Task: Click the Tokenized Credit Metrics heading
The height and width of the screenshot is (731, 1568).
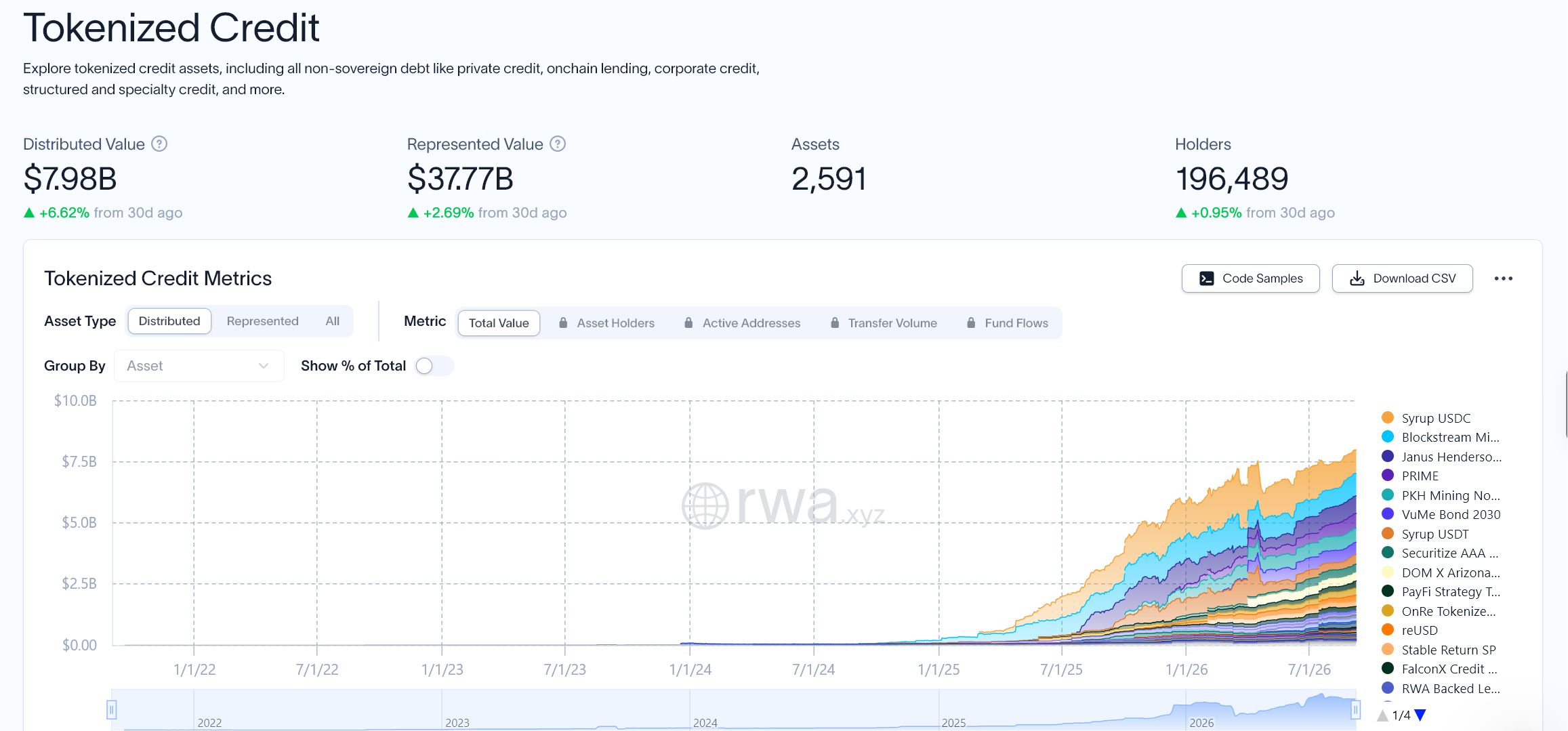Action: click(158, 278)
